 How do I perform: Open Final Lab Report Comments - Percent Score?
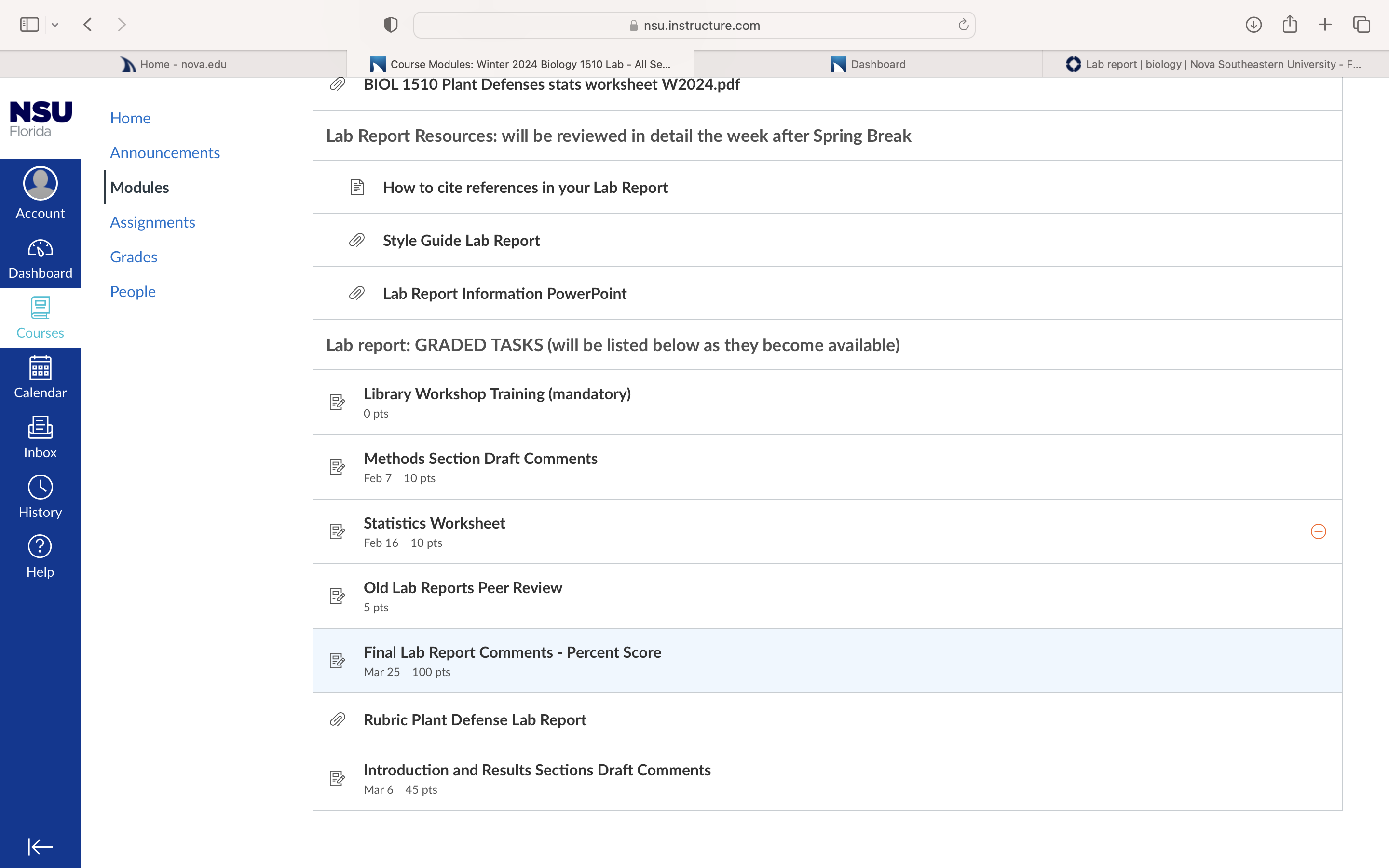click(512, 652)
